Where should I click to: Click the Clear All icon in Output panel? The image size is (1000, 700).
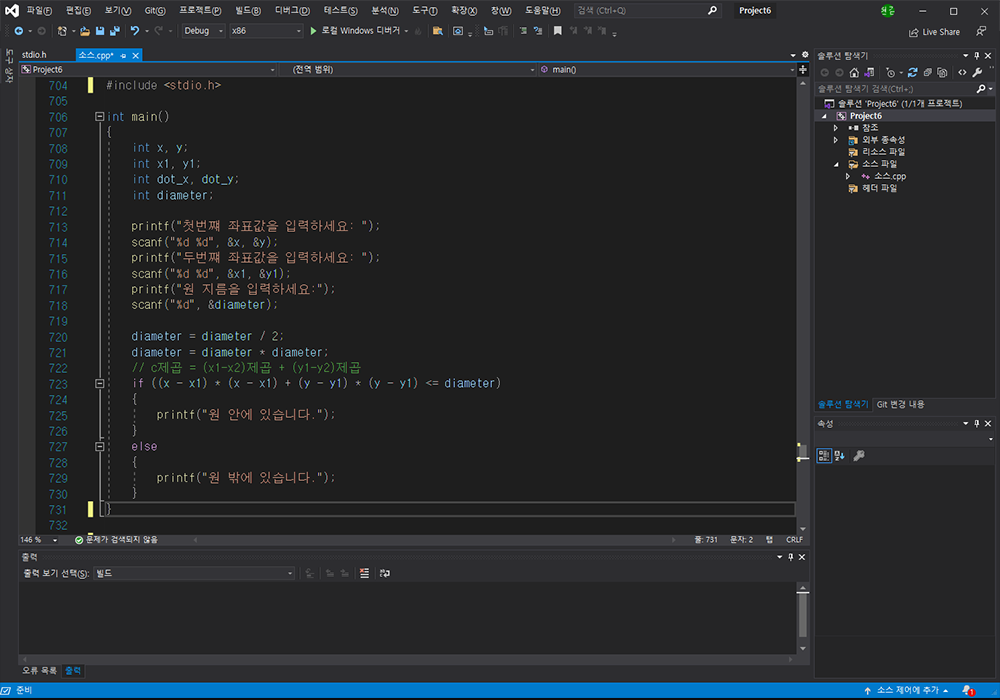click(x=364, y=573)
